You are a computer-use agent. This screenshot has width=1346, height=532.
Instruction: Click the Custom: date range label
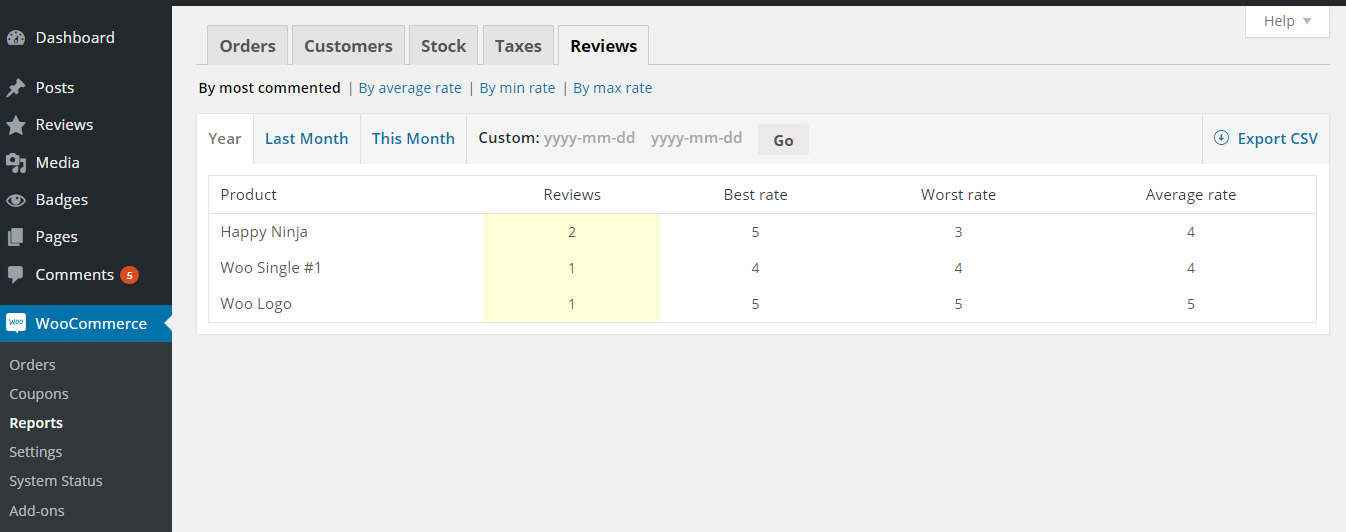click(x=509, y=138)
